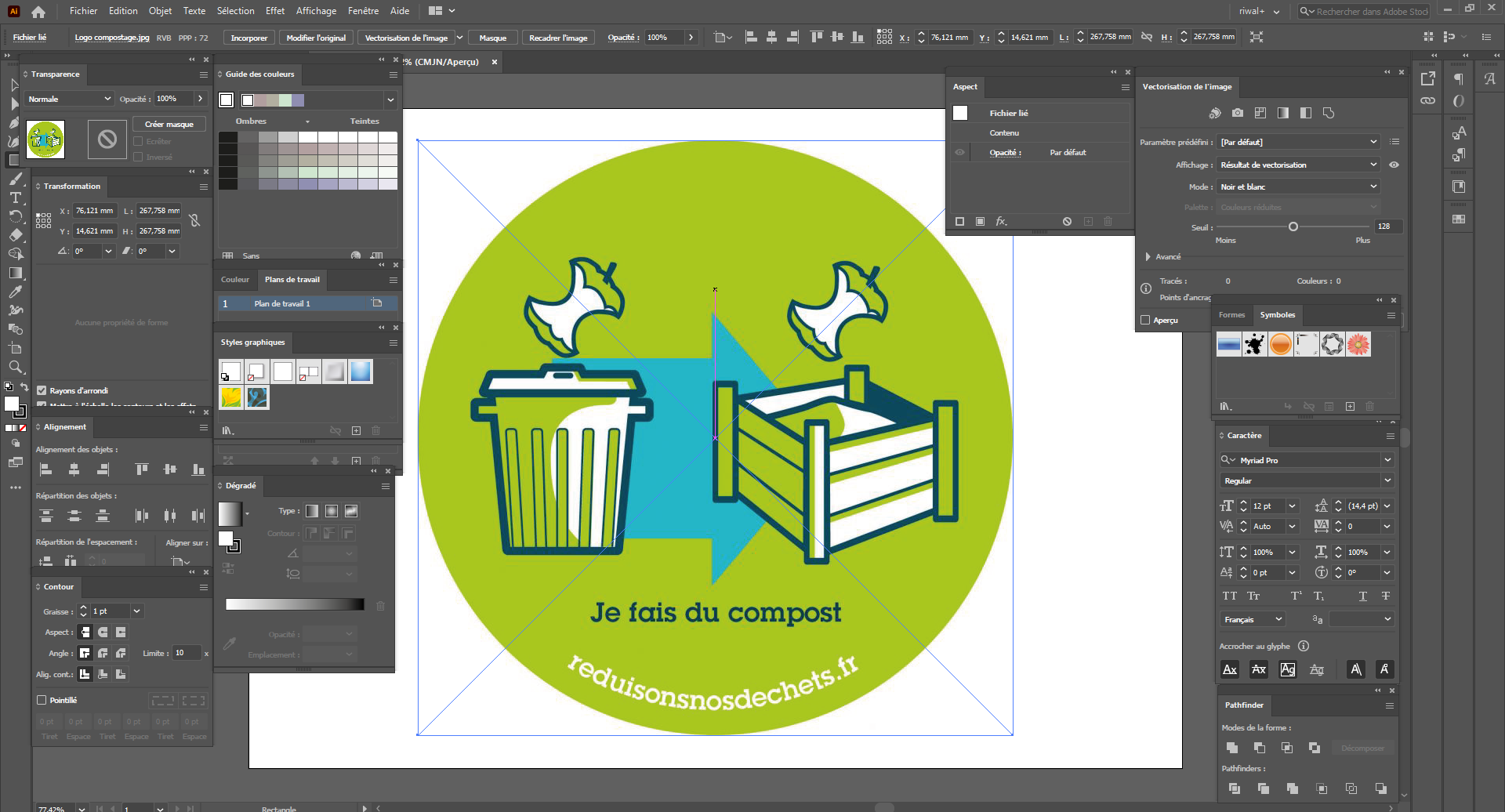
Task: Select the Artboard tool
Action: coord(15,348)
